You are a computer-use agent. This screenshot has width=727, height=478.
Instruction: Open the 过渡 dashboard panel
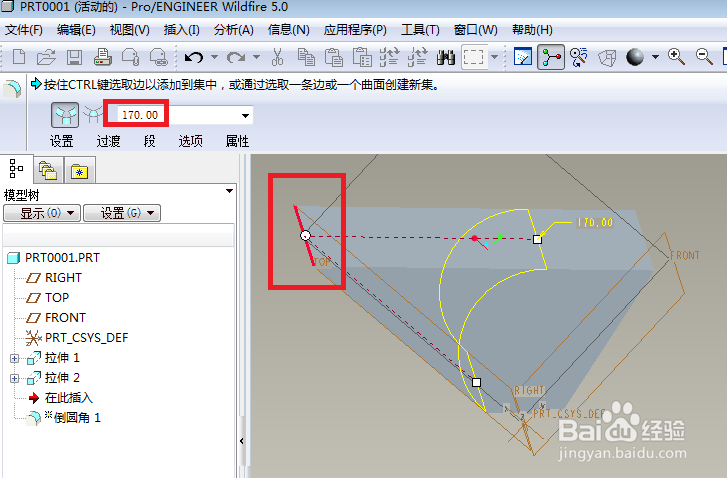pos(108,141)
